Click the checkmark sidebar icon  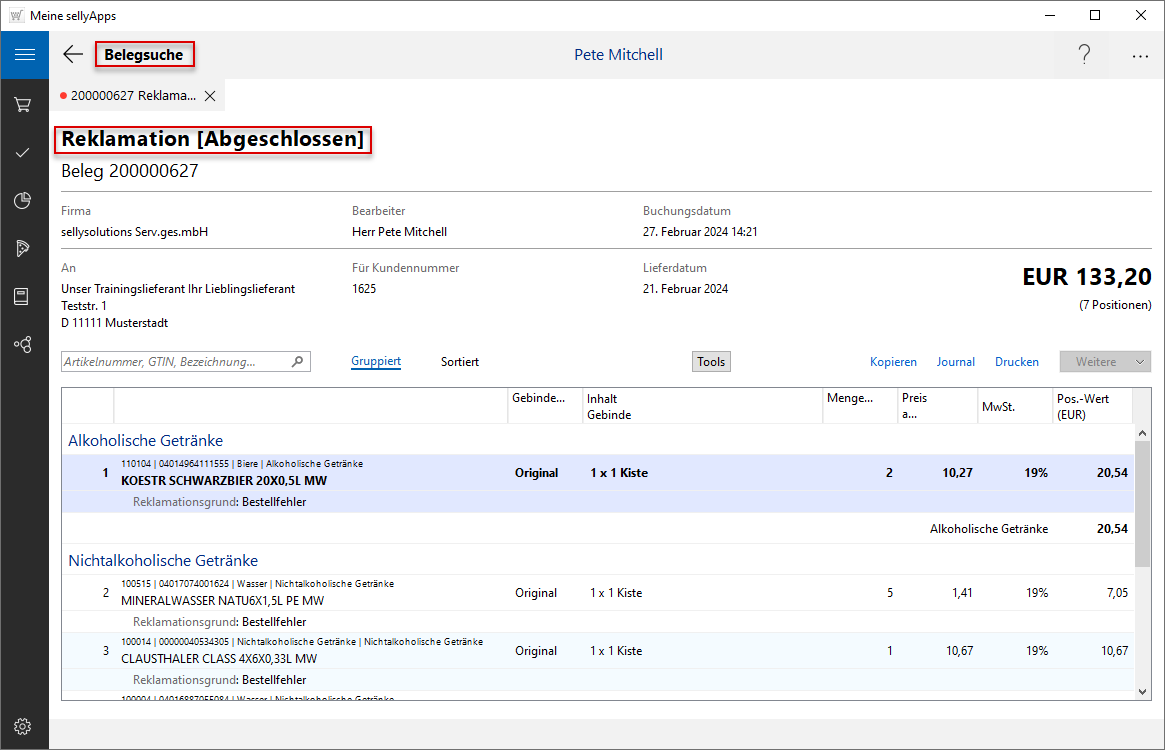coord(24,152)
